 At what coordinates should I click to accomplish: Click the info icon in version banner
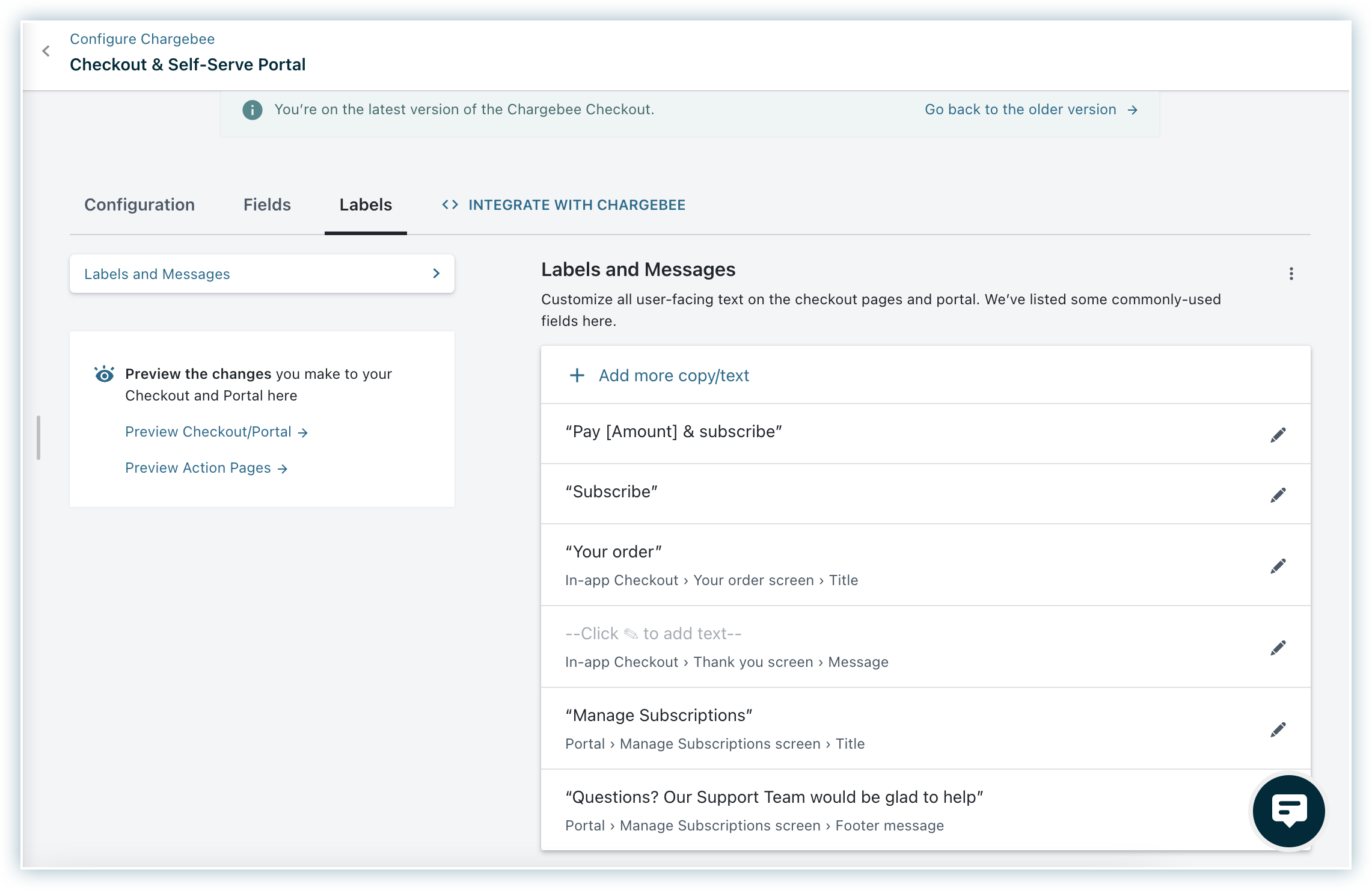click(253, 110)
